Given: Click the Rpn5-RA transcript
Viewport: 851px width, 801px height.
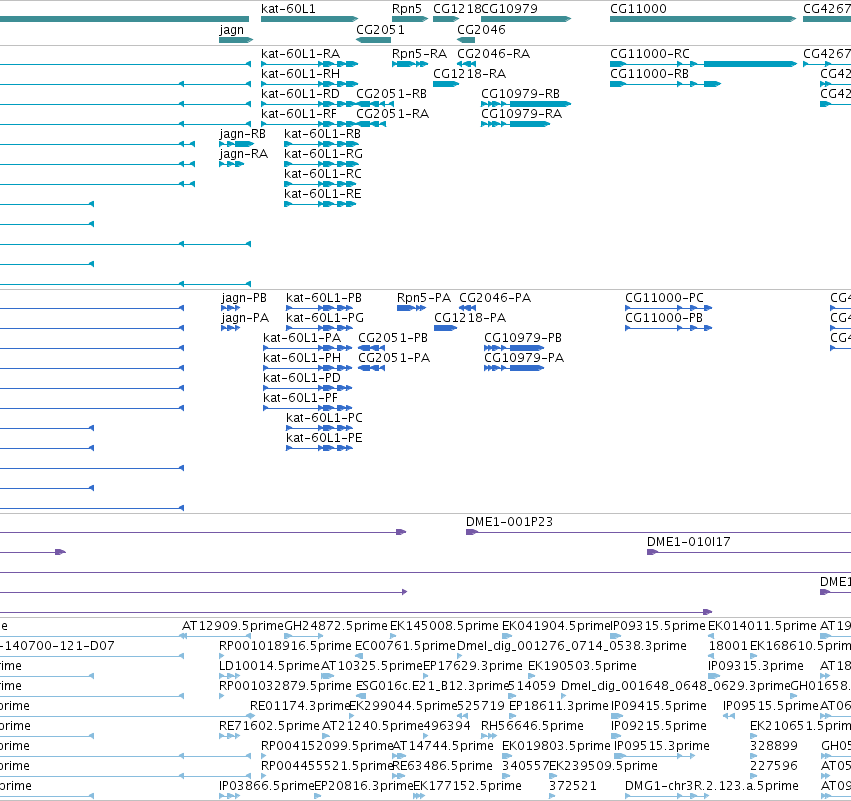Looking at the screenshot, I should pyautogui.click(x=419, y=54).
